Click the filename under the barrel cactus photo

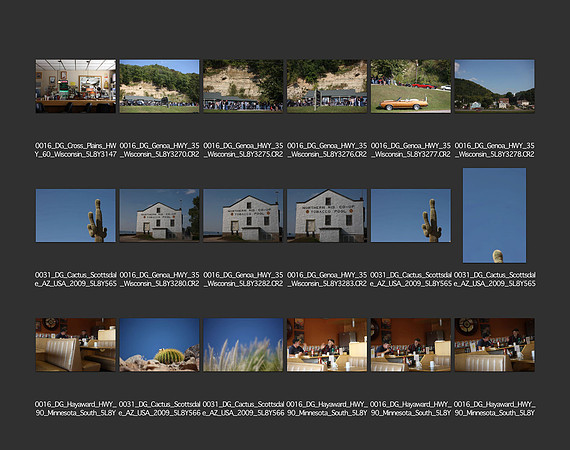tap(159, 409)
